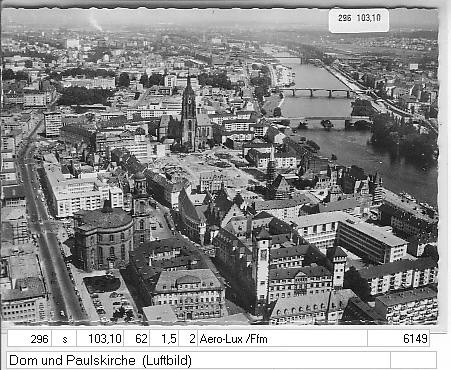Select the "1,5" value field

[164, 339]
